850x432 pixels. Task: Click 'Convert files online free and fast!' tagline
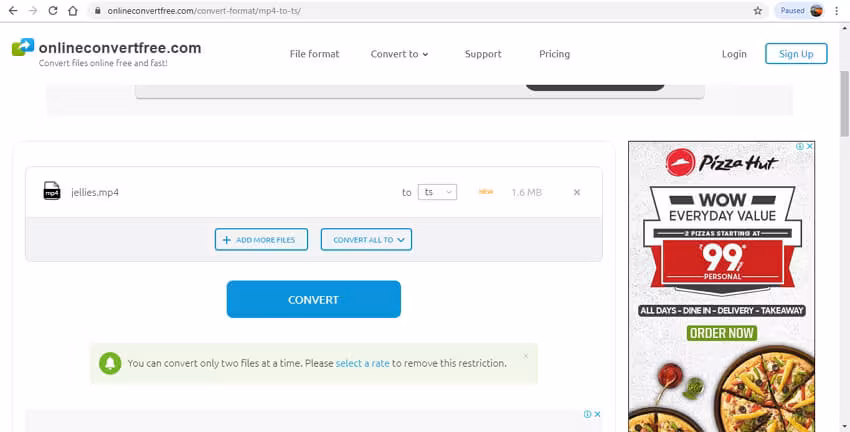pos(103,63)
